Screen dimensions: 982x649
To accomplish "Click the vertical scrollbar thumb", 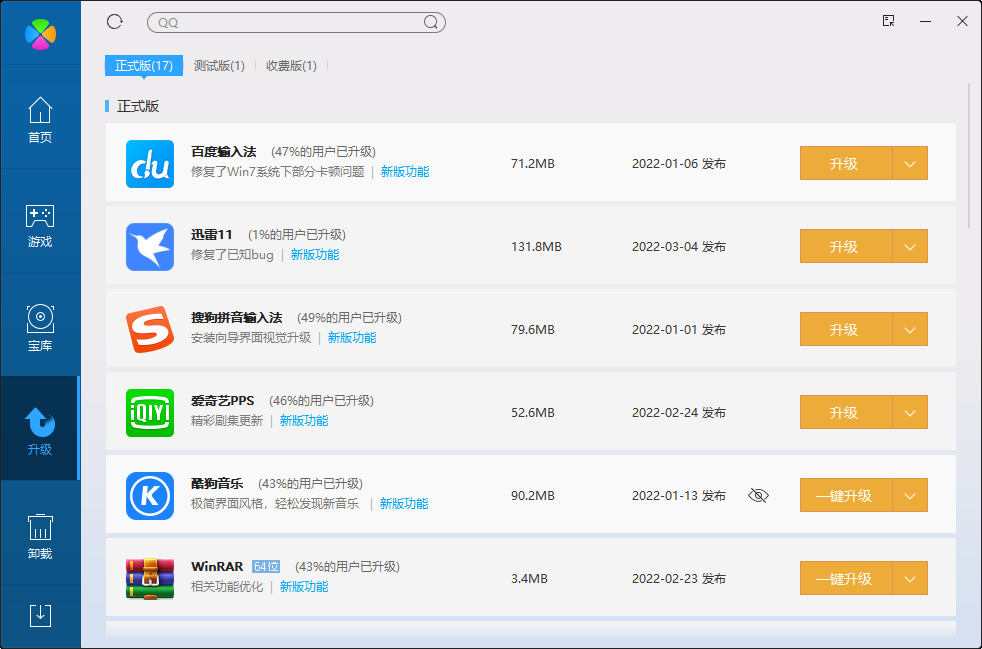I will (x=968, y=155).
